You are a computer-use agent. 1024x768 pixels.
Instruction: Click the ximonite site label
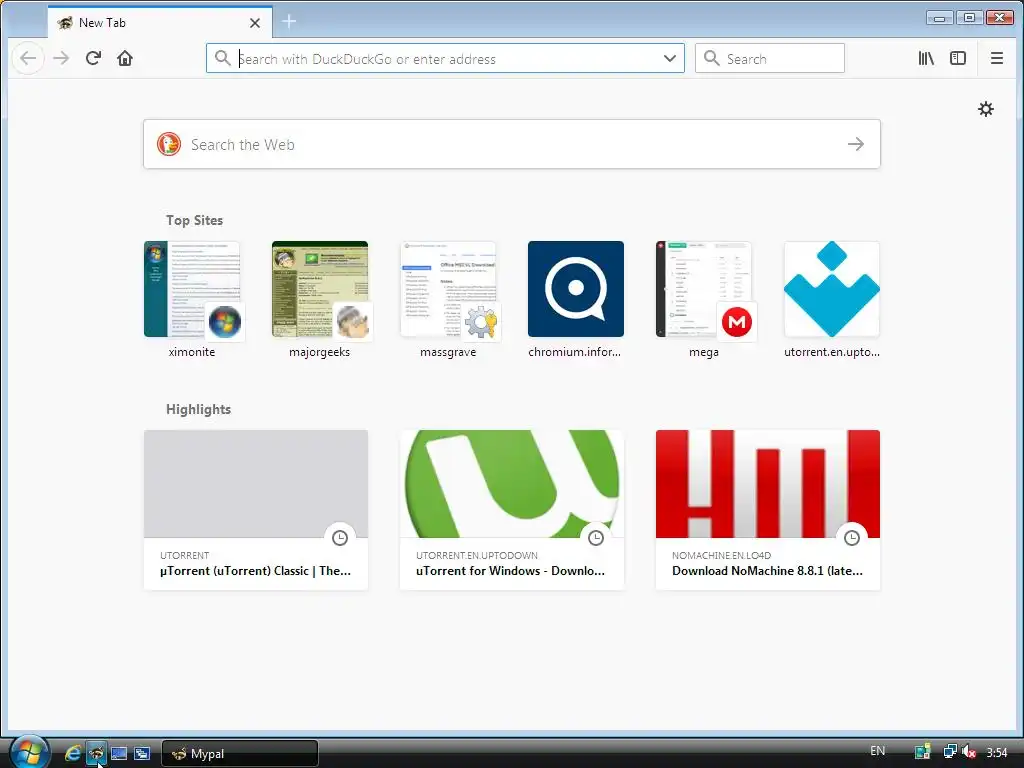click(x=192, y=352)
